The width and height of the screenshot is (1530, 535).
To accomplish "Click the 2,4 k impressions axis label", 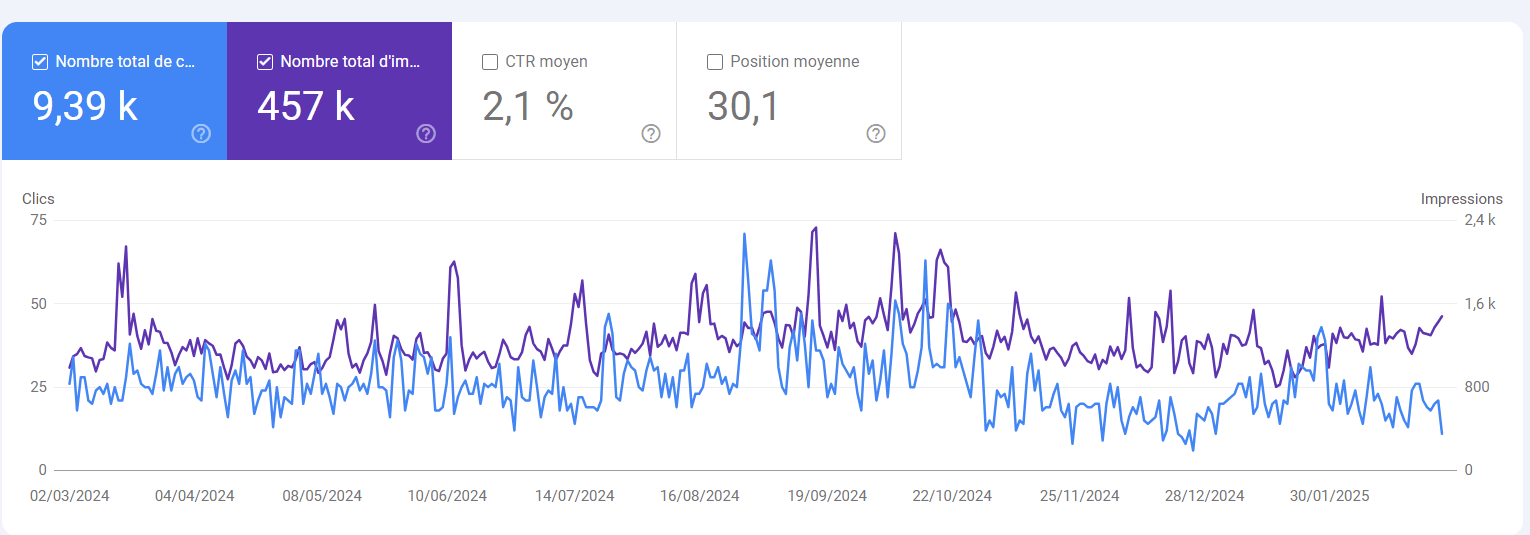I will (1480, 220).
